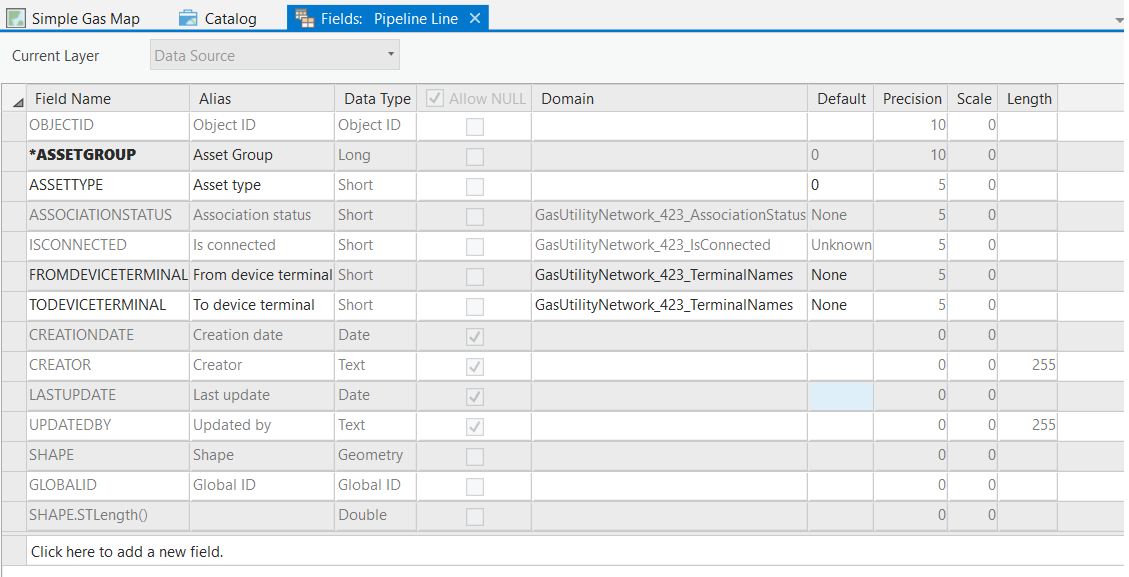1129x577 pixels.
Task: Toggle Allow NULL for CREATIONDATE row
Action: coord(474,336)
